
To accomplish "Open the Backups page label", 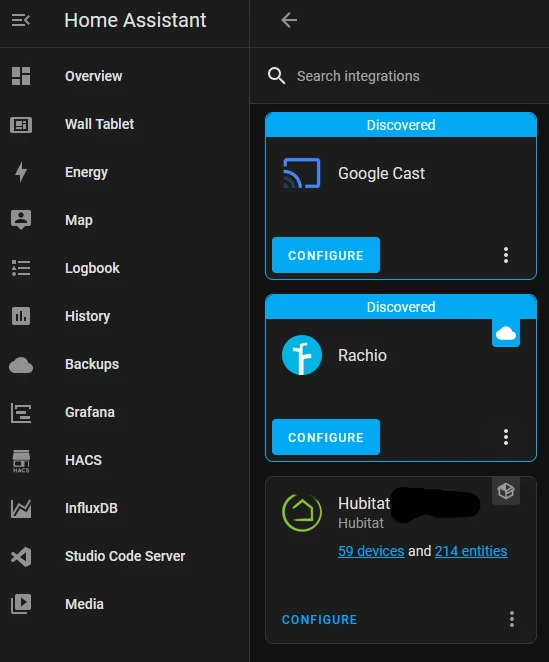I will 92,364.
